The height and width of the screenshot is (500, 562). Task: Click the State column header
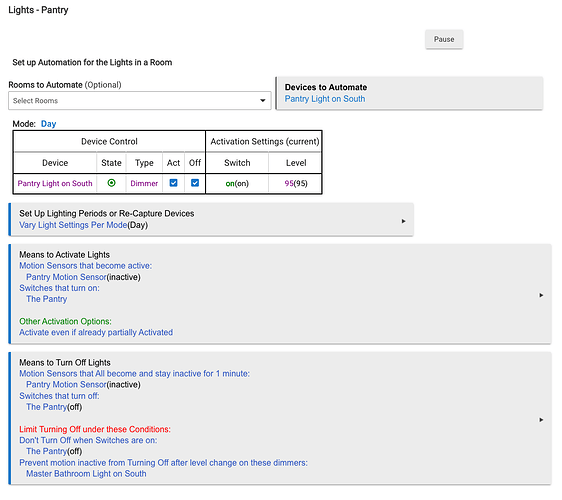(111, 163)
